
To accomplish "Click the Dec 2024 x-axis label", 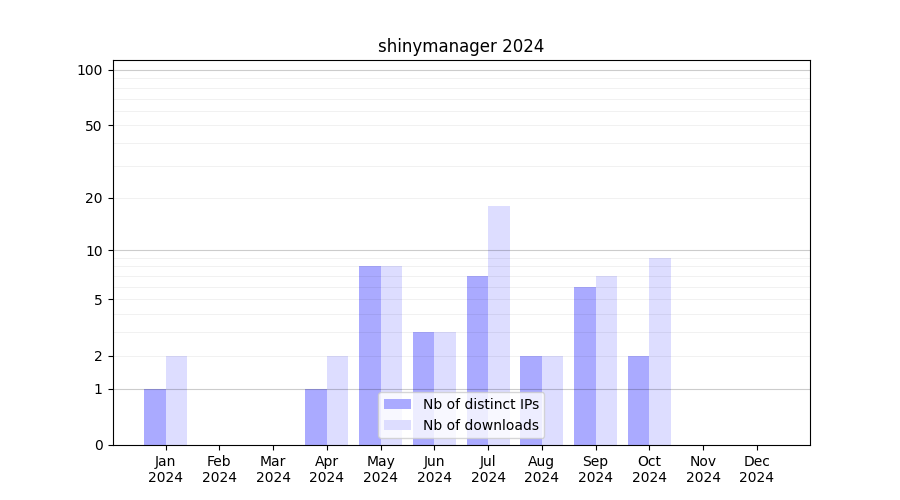I will pyautogui.click(x=756, y=469).
